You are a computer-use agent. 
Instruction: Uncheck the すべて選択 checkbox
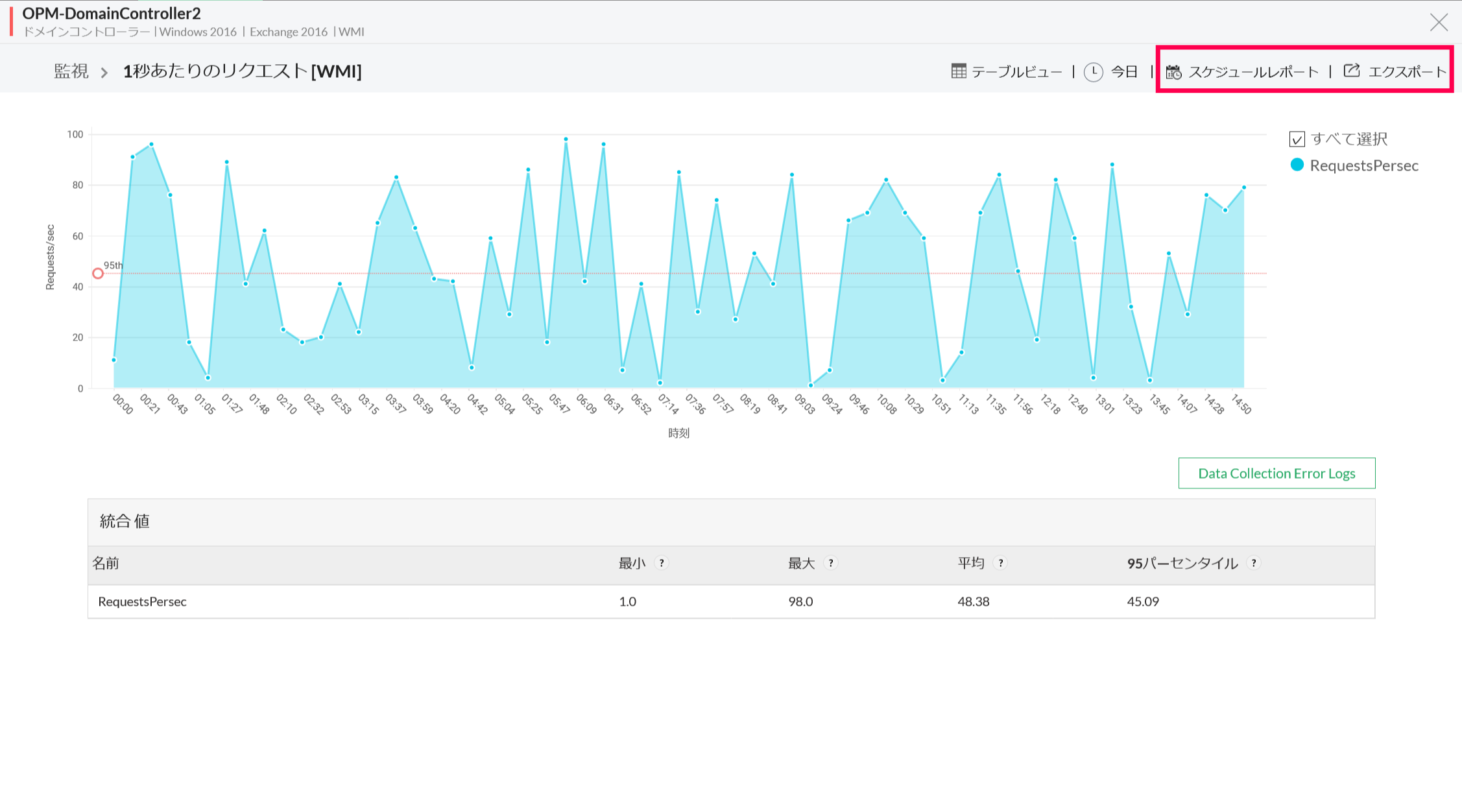pos(1297,139)
